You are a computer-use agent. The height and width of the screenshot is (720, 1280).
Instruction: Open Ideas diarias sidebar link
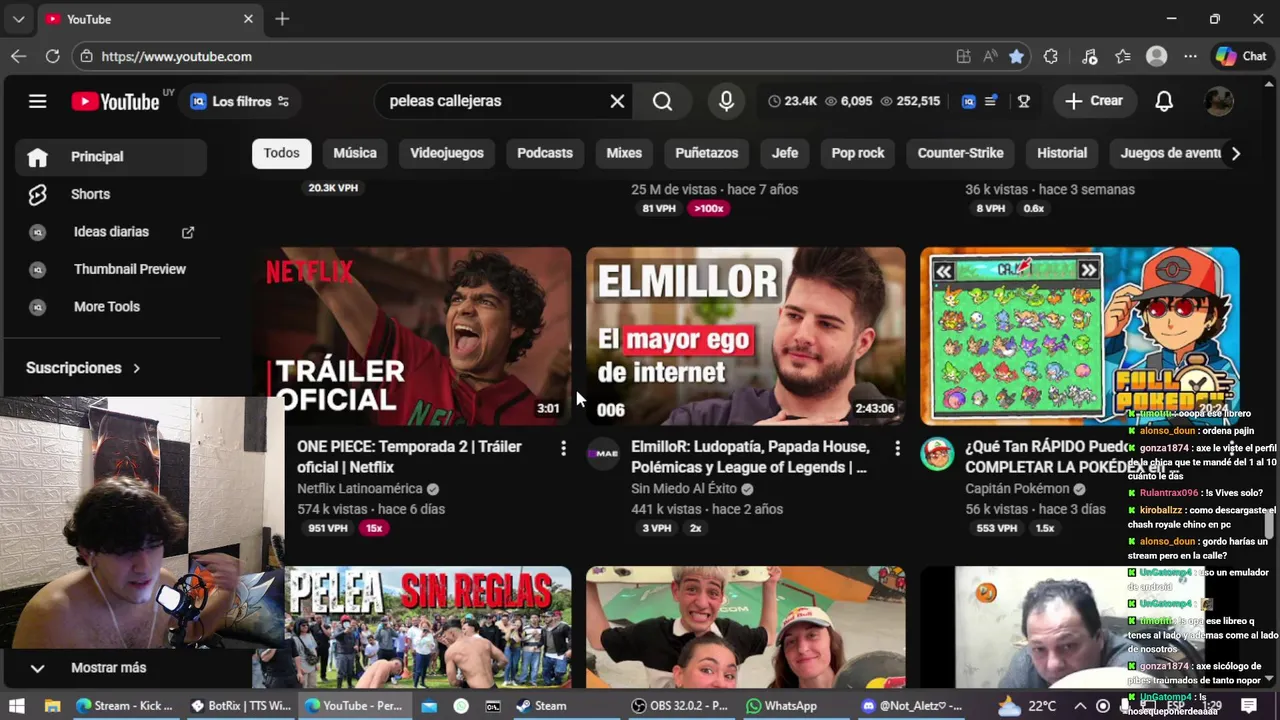[x=111, y=232]
